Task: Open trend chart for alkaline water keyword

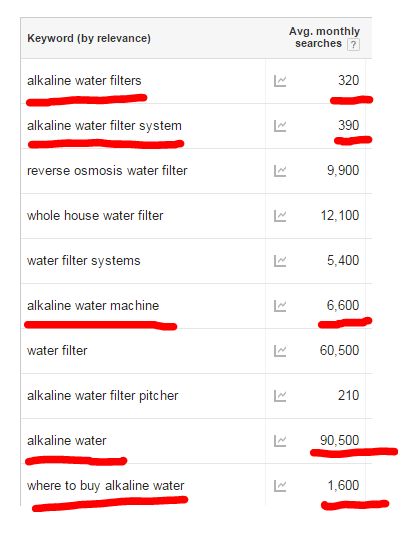Action: tap(280, 441)
